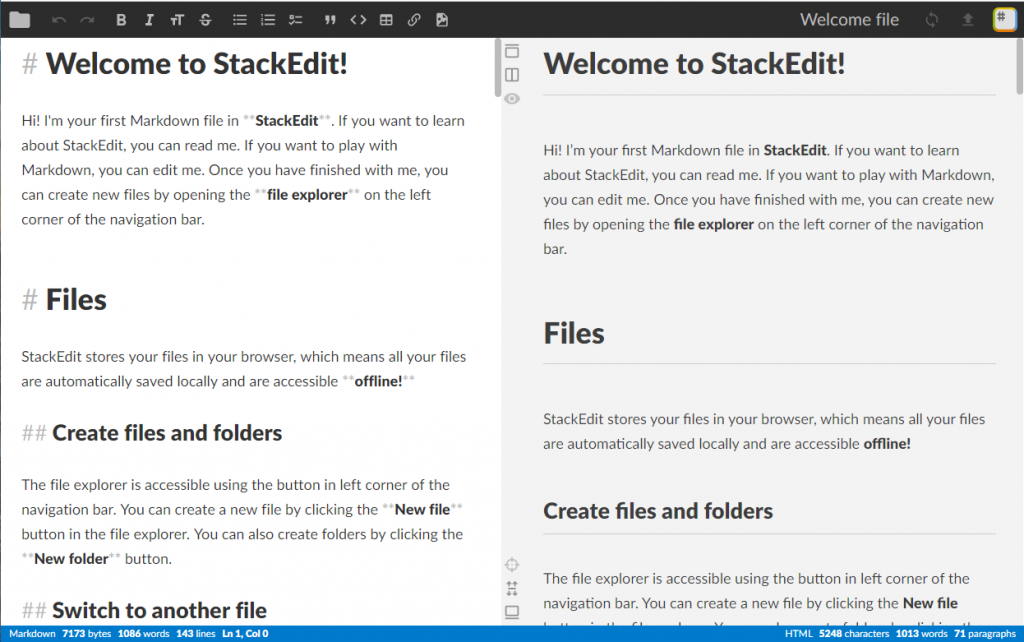
Task: Undo the last edit
Action: click(59, 20)
